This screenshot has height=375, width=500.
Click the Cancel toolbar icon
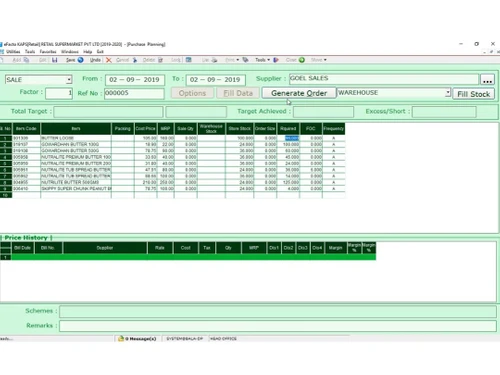[135, 60]
